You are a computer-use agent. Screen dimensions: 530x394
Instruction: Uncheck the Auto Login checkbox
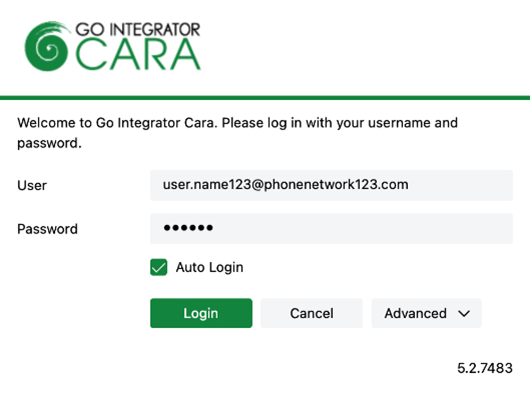click(x=159, y=267)
